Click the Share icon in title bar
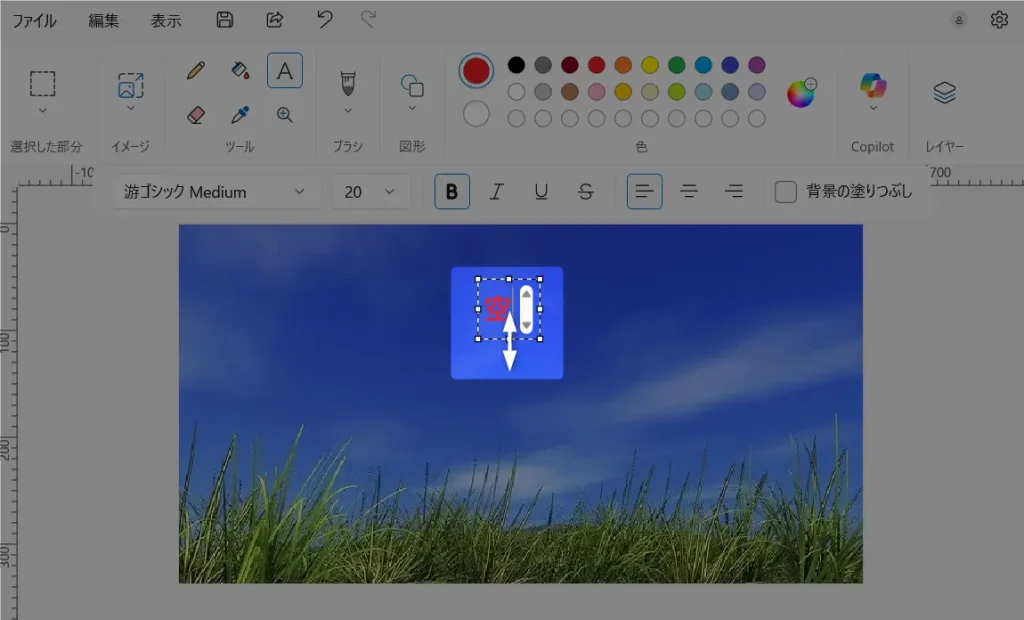The height and width of the screenshot is (620, 1024). point(274,20)
